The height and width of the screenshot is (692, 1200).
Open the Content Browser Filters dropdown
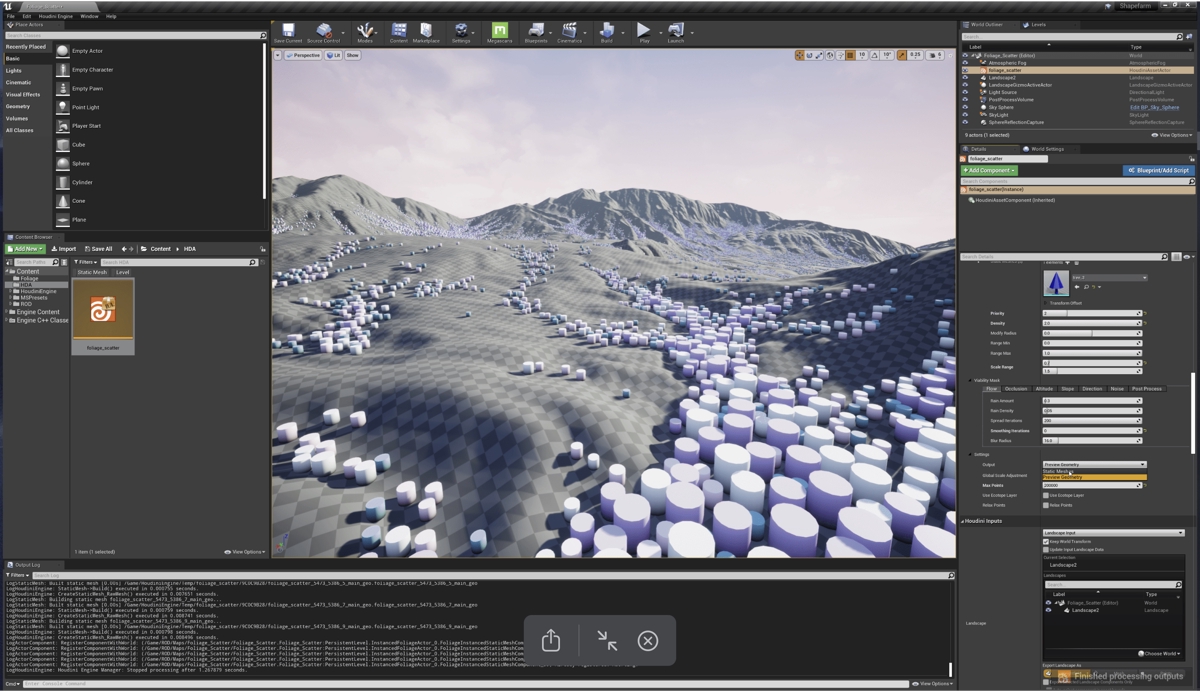[x=85, y=262]
